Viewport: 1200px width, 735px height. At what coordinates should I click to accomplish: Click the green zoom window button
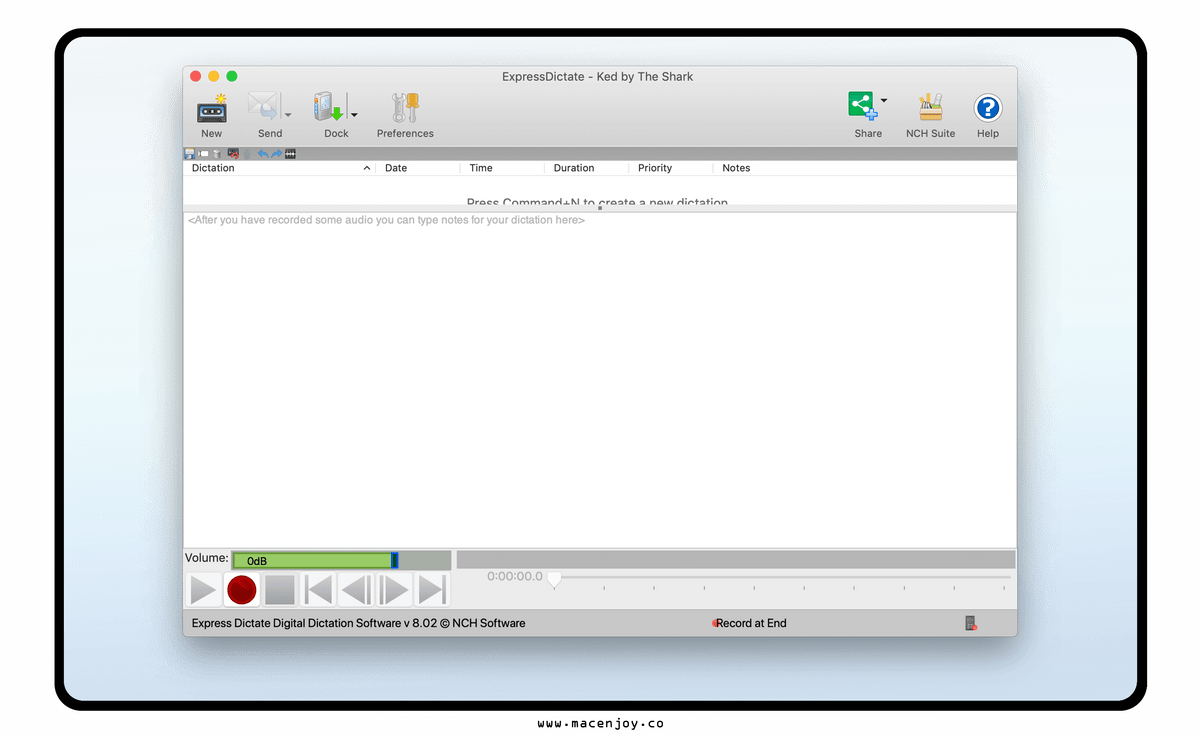232,76
